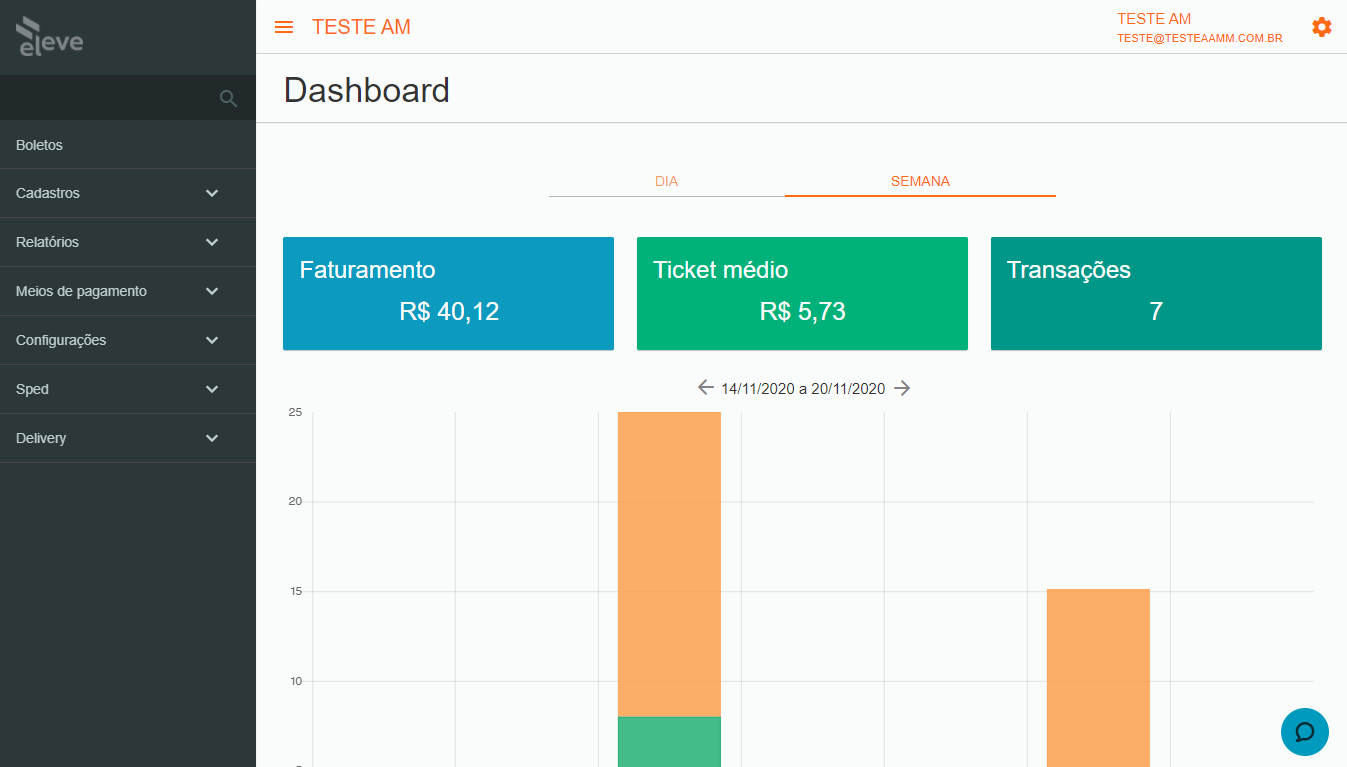1347x767 pixels.
Task: Open Boletos from the sidebar
Action: [x=40, y=145]
